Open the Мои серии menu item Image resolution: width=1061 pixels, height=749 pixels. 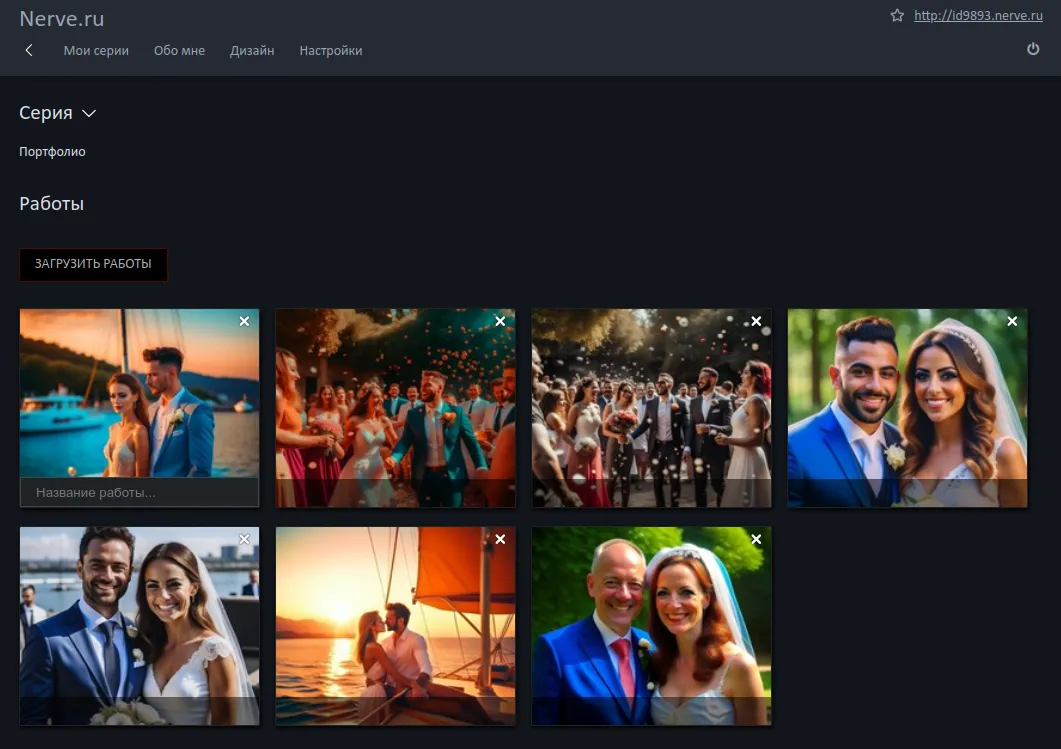[96, 50]
